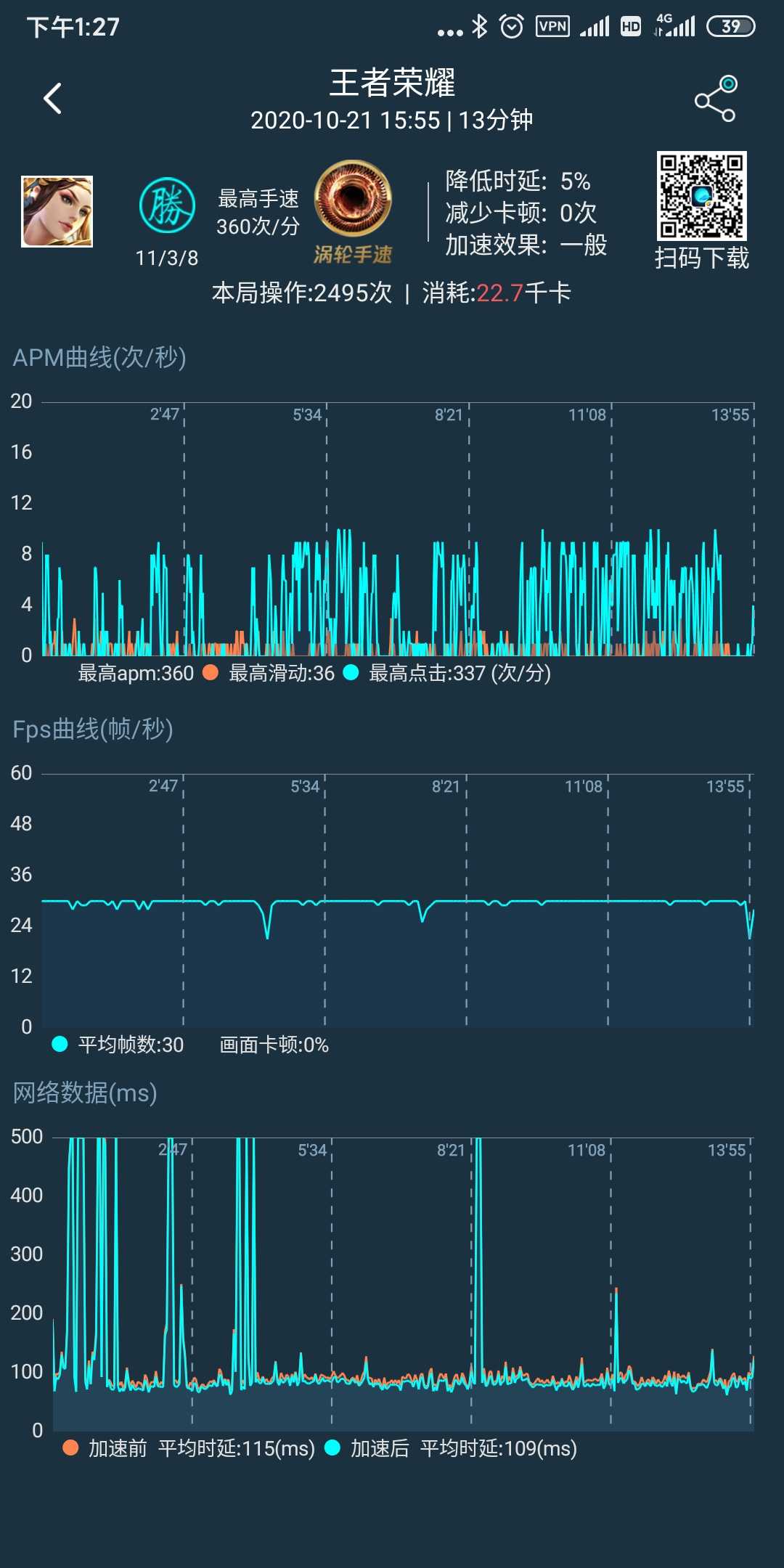Tap the Bluetooth status icon
This screenshot has width=784, height=1568.
[x=480, y=27]
